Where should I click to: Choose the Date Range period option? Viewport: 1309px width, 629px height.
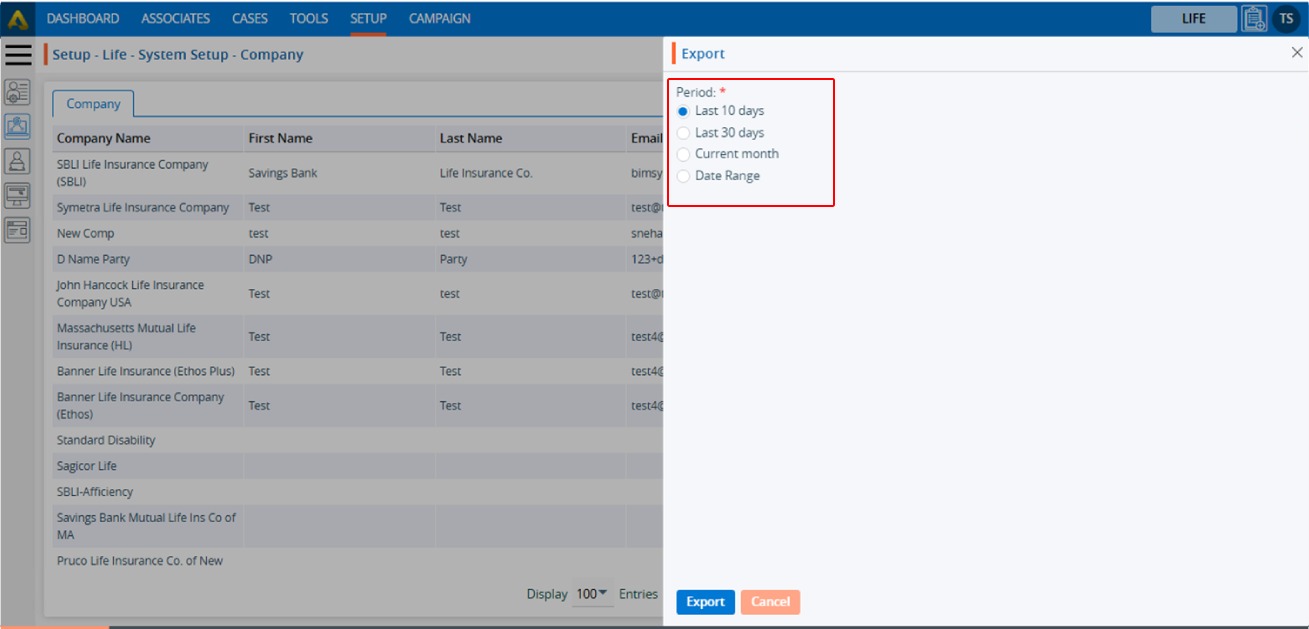coord(684,176)
